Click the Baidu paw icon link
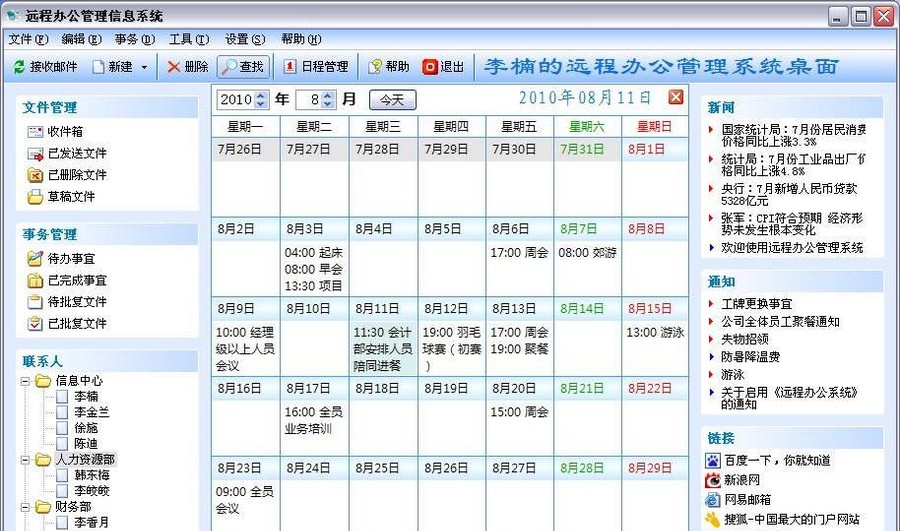This screenshot has height=531, width=900. pyautogui.click(x=712, y=460)
